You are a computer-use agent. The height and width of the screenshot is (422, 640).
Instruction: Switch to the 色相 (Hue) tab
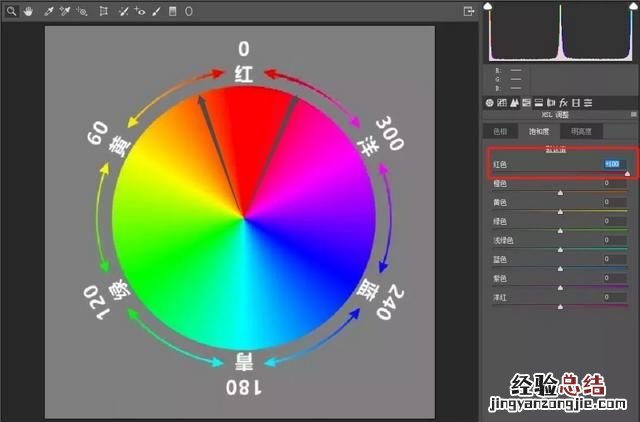pyautogui.click(x=500, y=131)
